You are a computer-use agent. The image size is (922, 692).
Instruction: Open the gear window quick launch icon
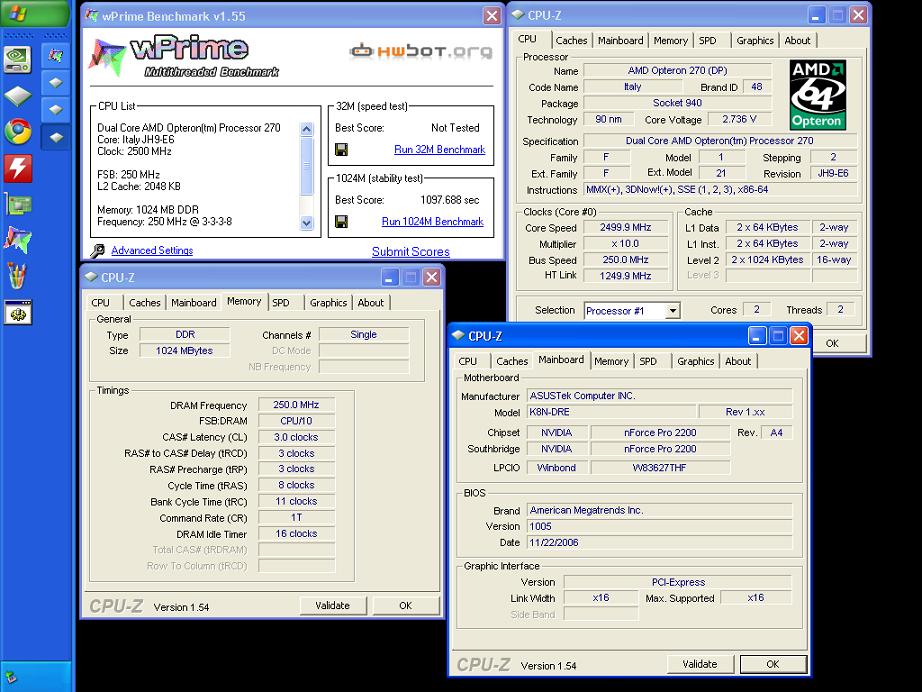(x=18, y=312)
